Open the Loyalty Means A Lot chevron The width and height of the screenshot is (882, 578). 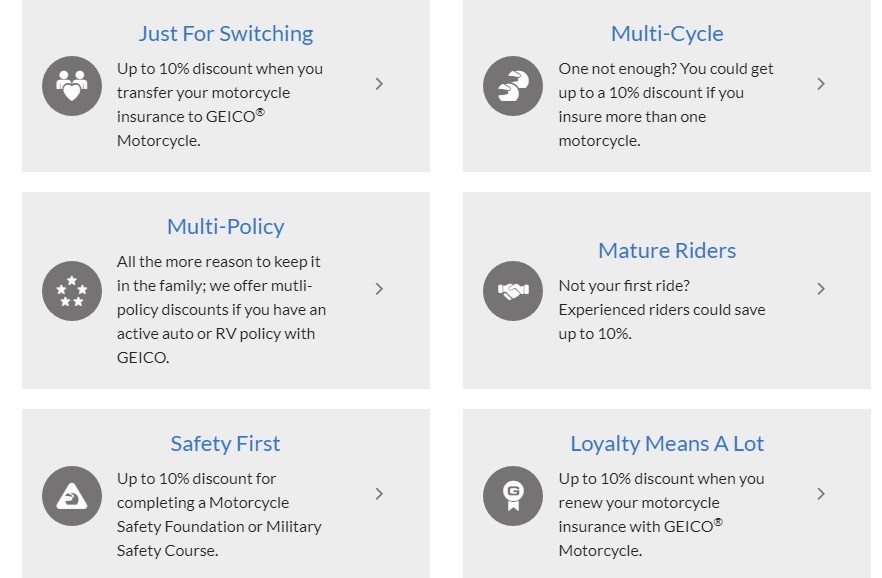click(x=821, y=494)
